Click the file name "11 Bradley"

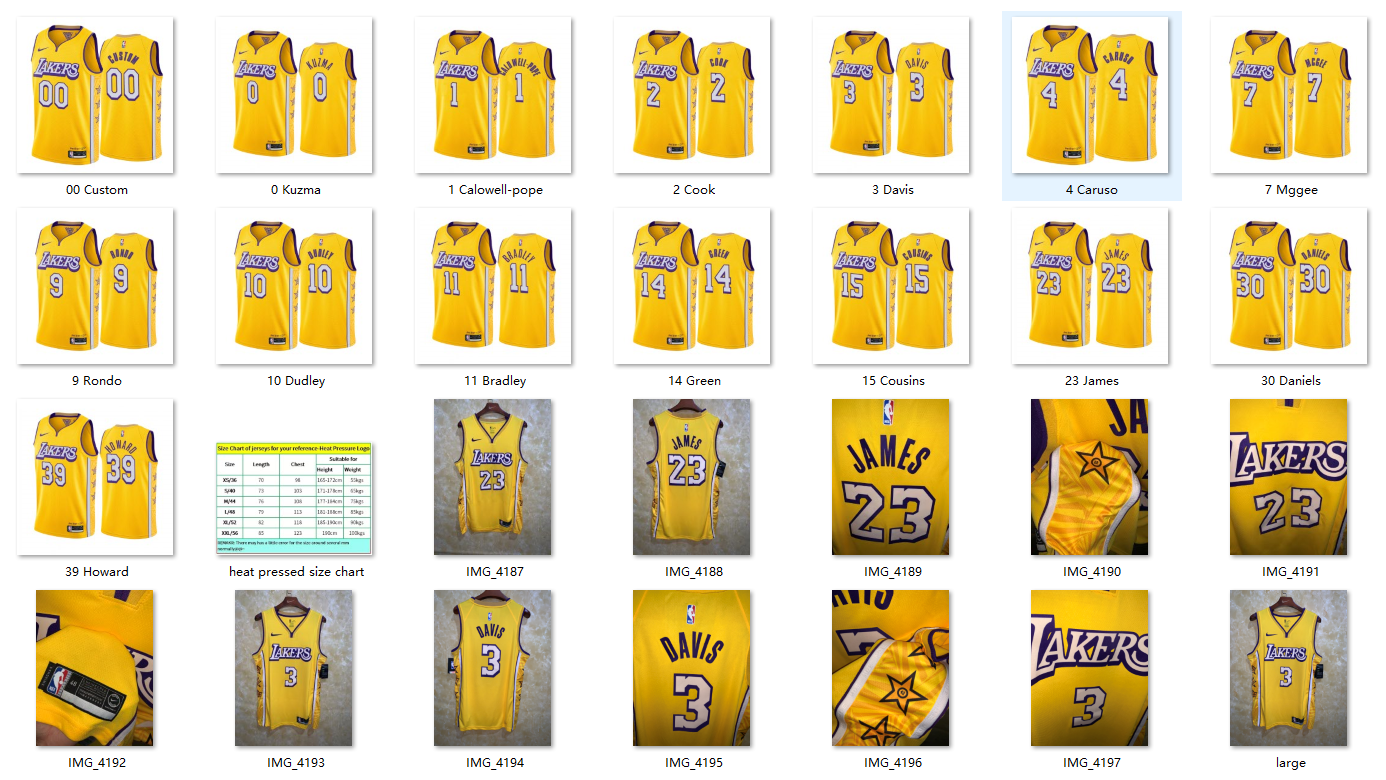pos(494,381)
